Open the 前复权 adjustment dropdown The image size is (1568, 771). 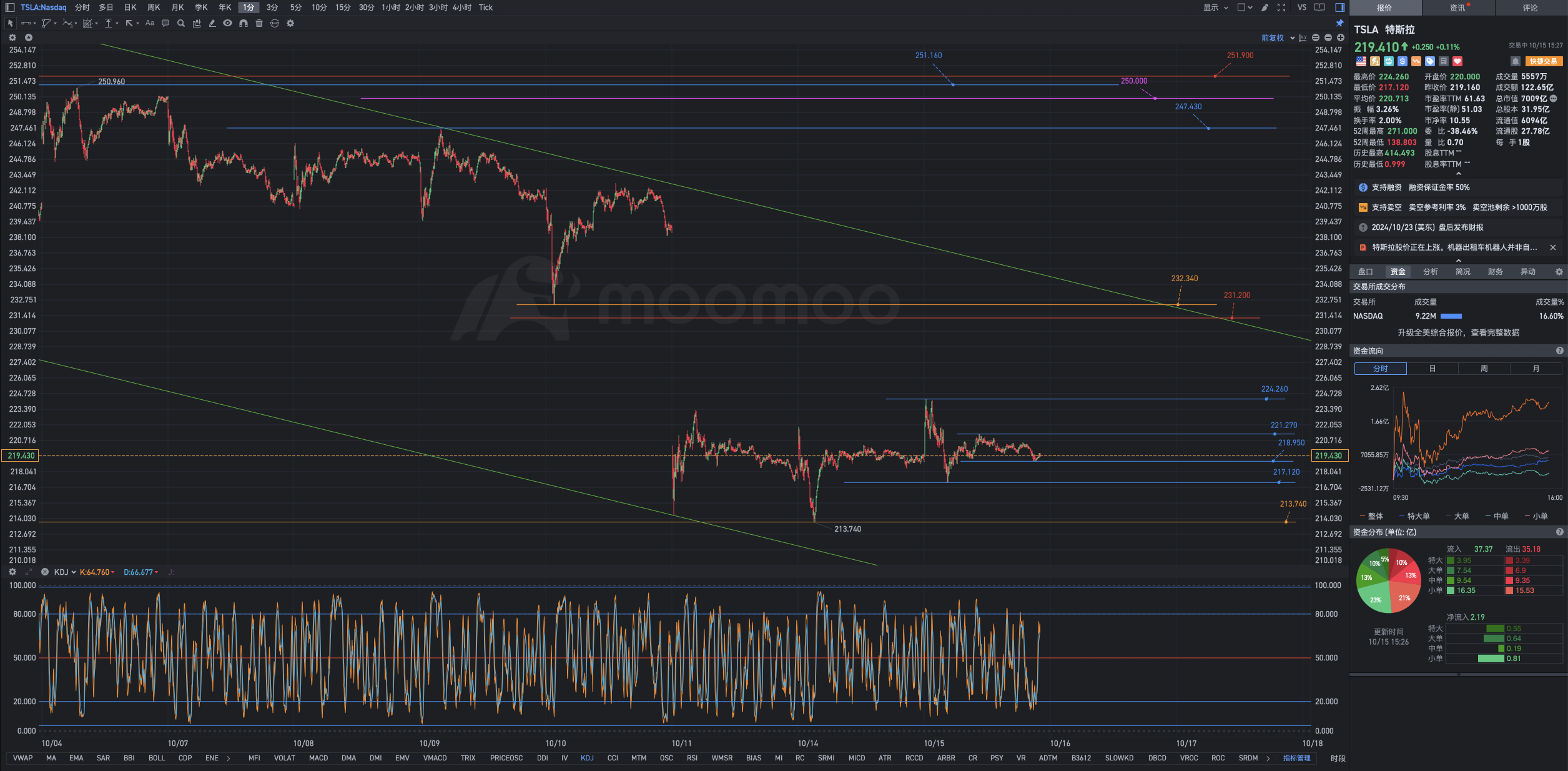click(1278, 38)
